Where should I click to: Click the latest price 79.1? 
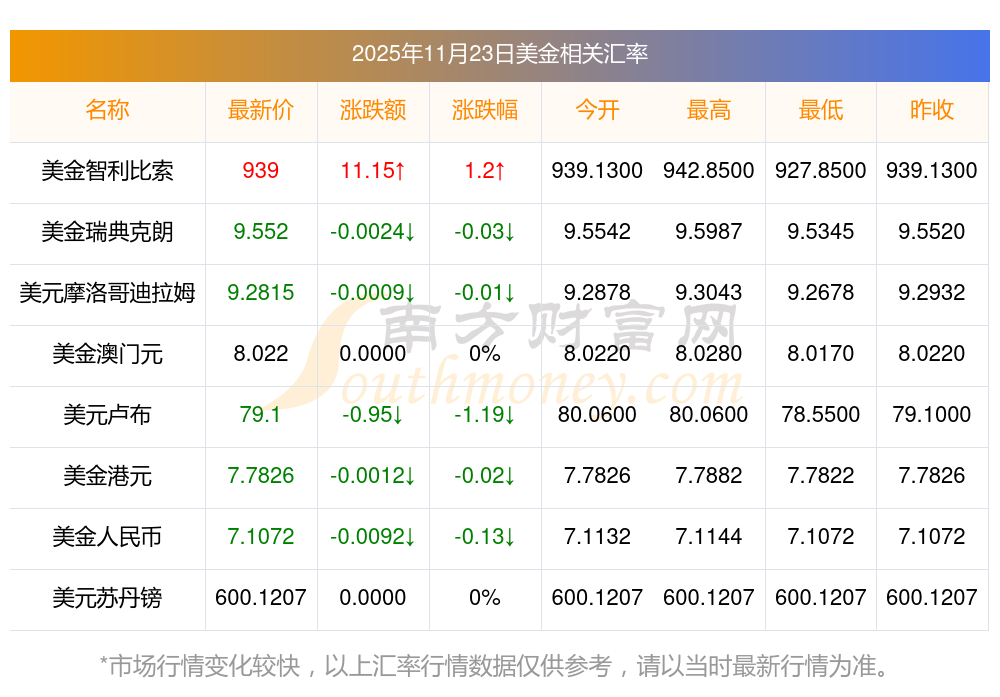click(261, 415)
